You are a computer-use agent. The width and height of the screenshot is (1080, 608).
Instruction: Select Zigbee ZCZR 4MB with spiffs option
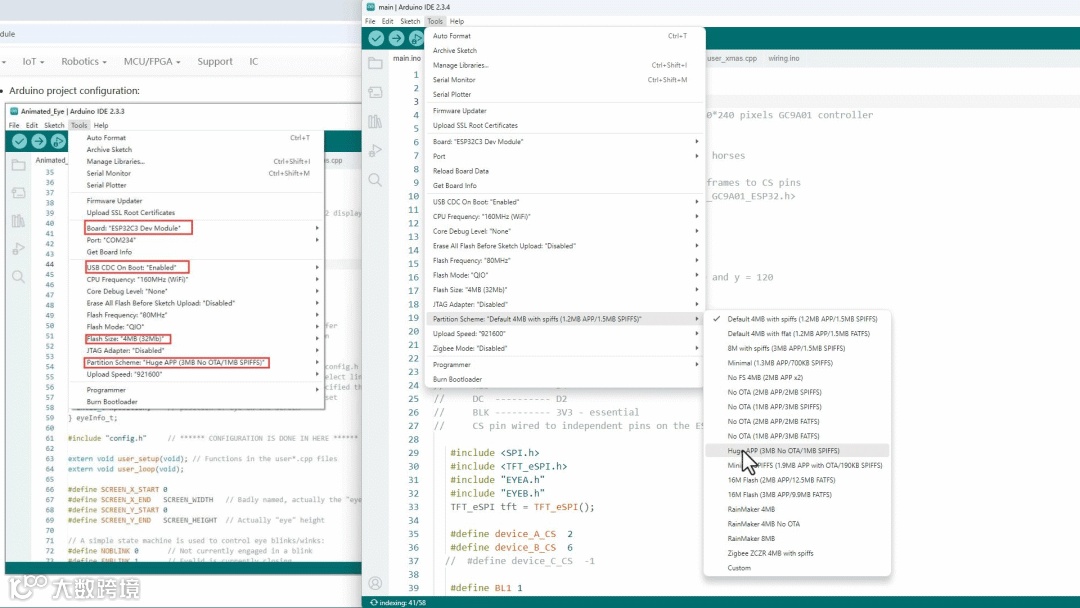point(797,553)
